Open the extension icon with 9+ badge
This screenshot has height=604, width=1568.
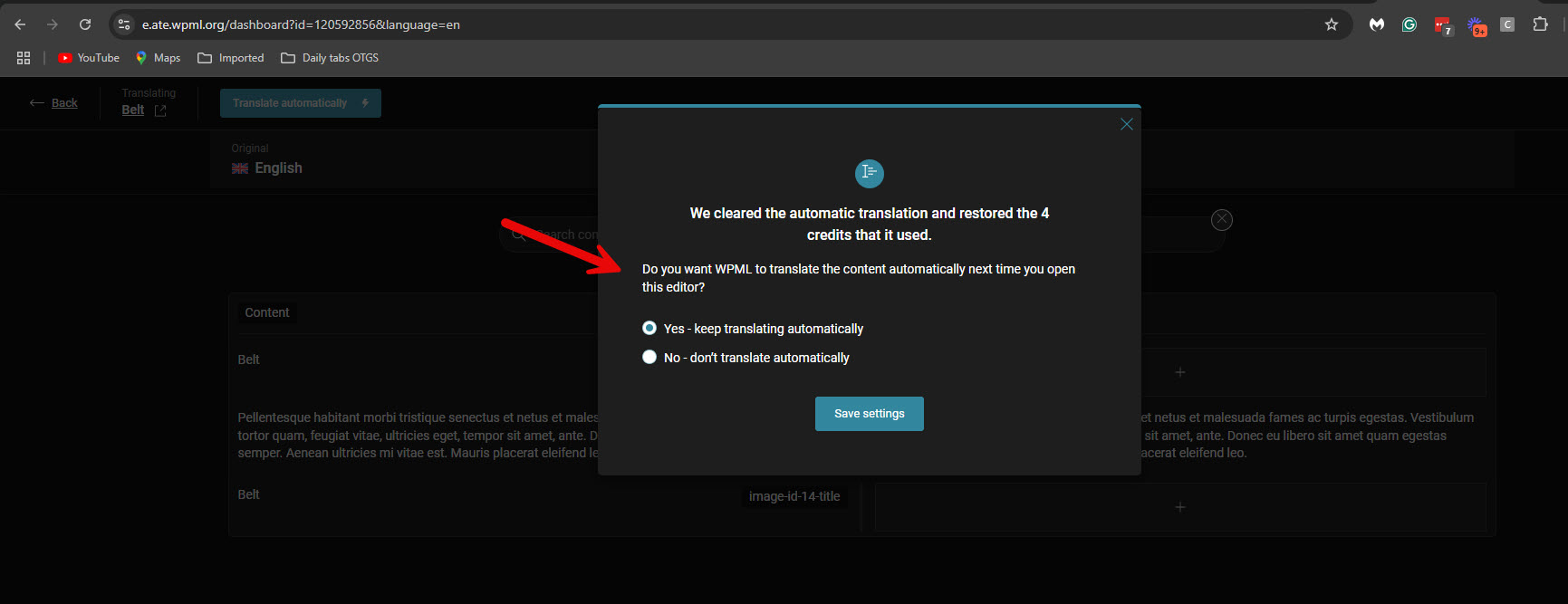click(x=1477, y=25)
